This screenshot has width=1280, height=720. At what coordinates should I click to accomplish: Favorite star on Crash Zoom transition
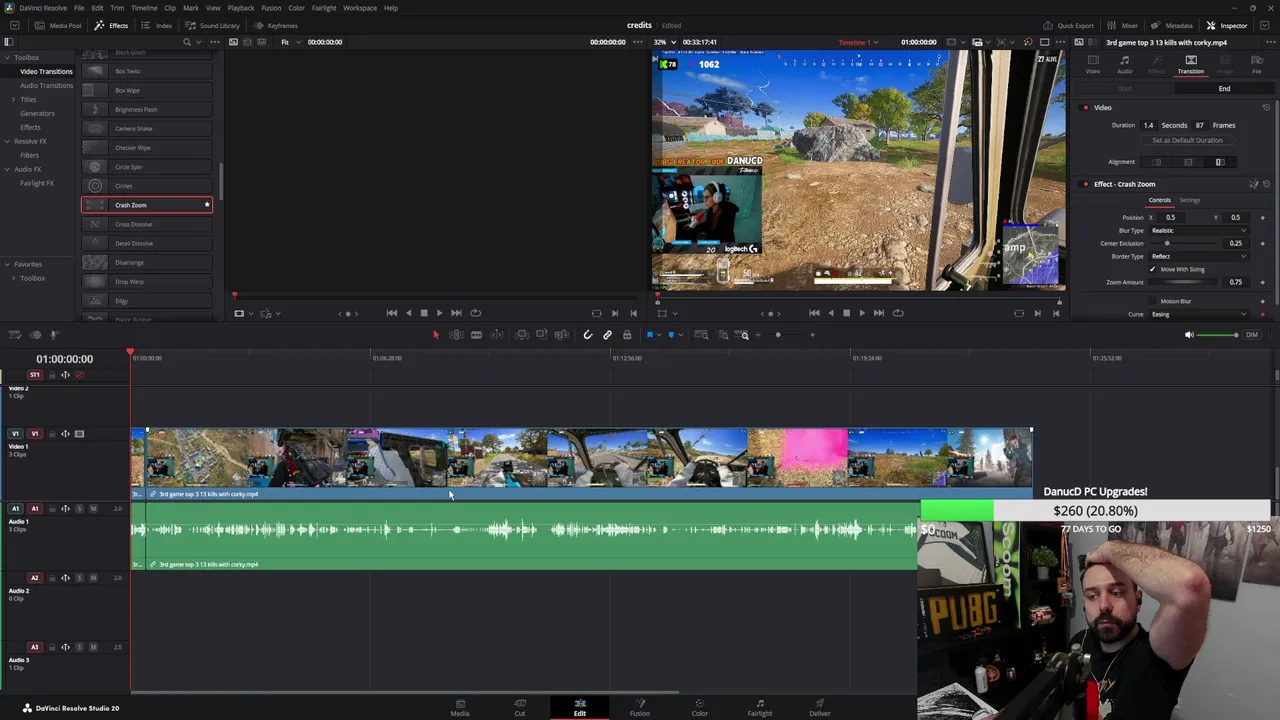(207, 205)
